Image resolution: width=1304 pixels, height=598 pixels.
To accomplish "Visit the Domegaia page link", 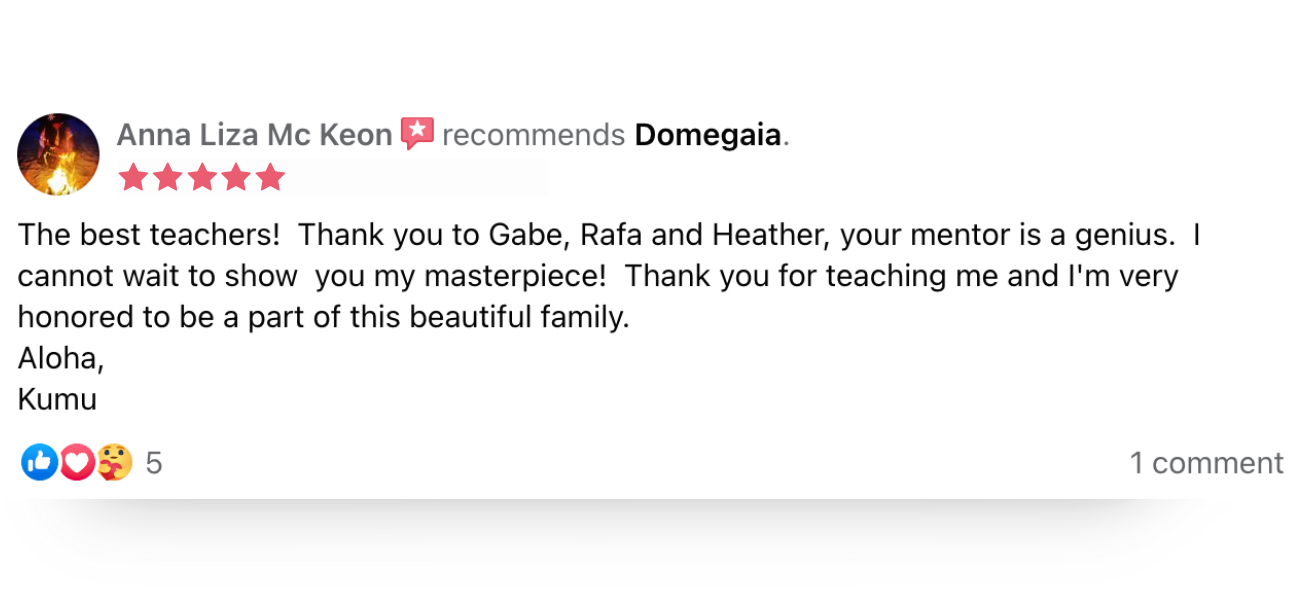I will point(708,135).
